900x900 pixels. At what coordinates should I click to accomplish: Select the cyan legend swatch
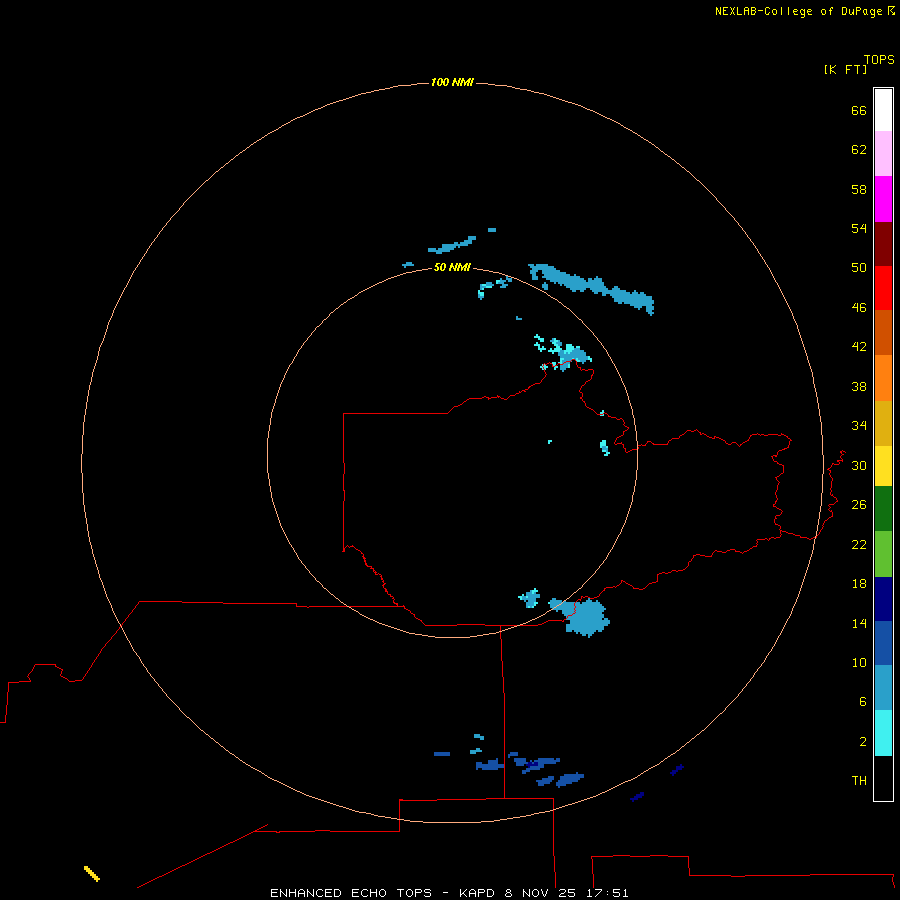pyautogui.click(x=883, y=733)
